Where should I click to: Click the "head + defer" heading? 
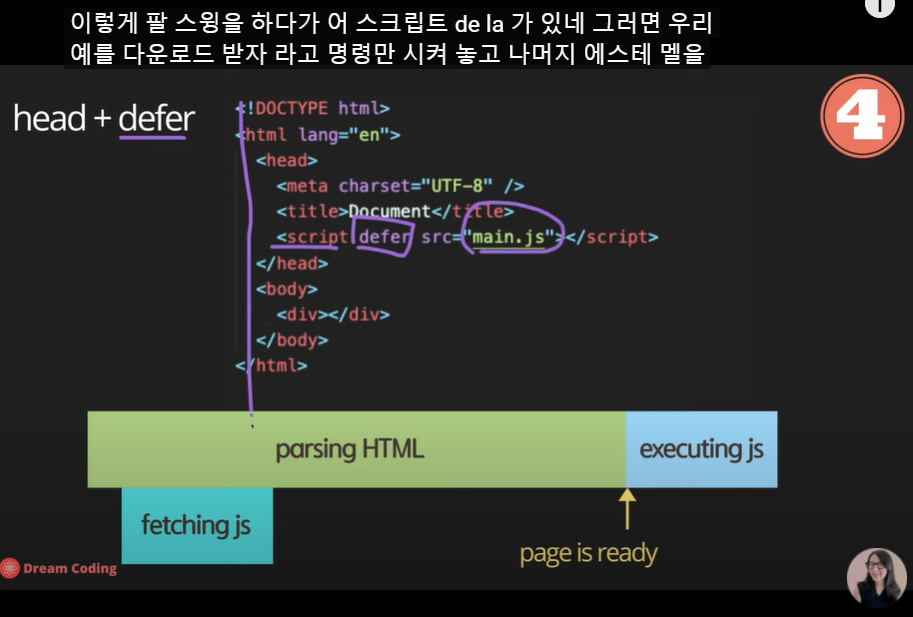coord(104,118)
